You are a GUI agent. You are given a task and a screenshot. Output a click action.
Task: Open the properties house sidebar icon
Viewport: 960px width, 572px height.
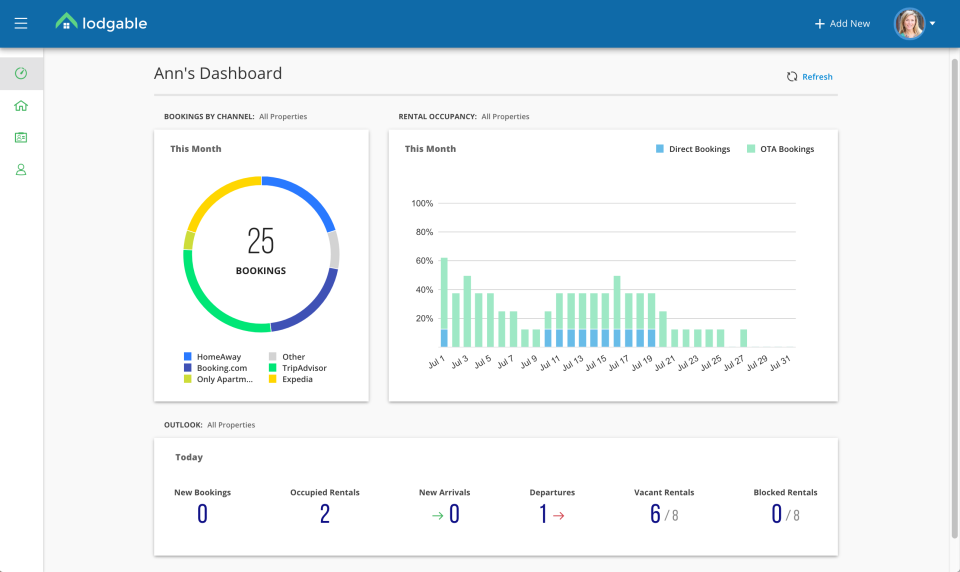21,106
